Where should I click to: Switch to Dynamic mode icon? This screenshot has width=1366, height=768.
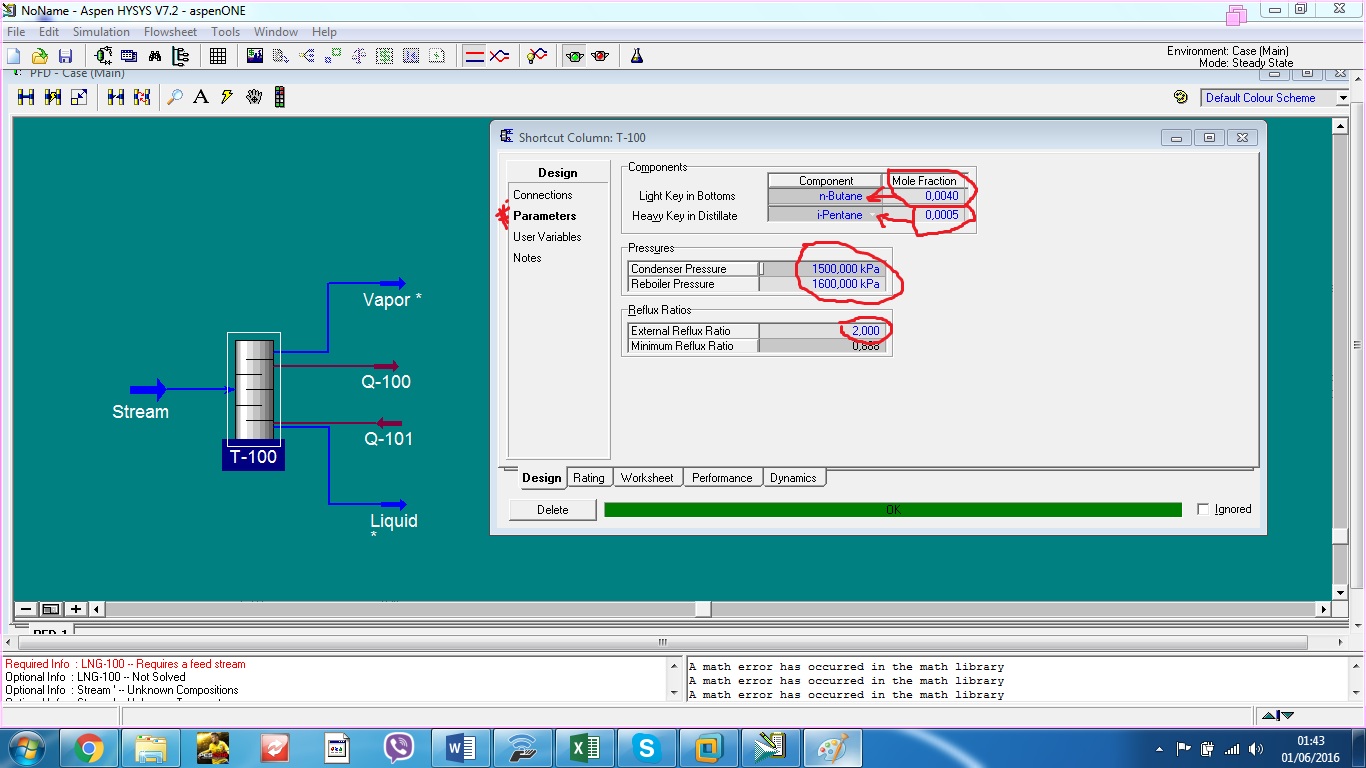coord(500,56)
